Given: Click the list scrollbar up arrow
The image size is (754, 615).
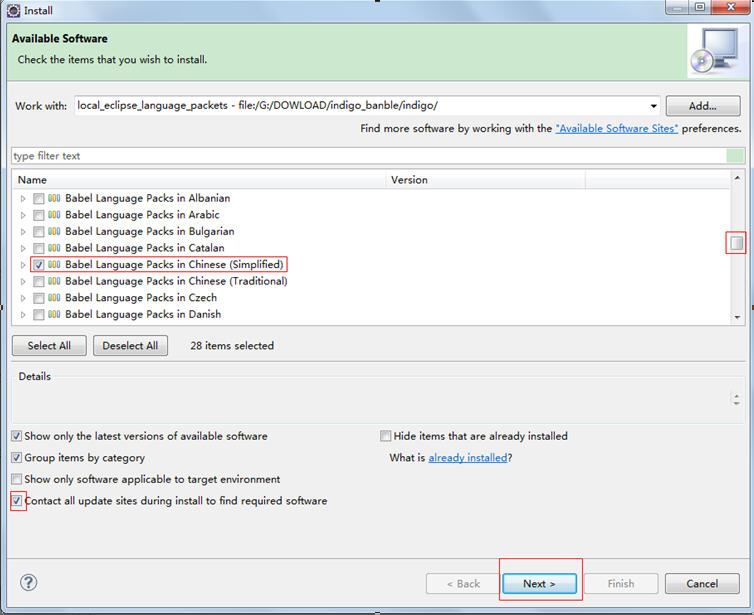Looking at the screenshot, I should pyautogui.click(x=737, y=178).
